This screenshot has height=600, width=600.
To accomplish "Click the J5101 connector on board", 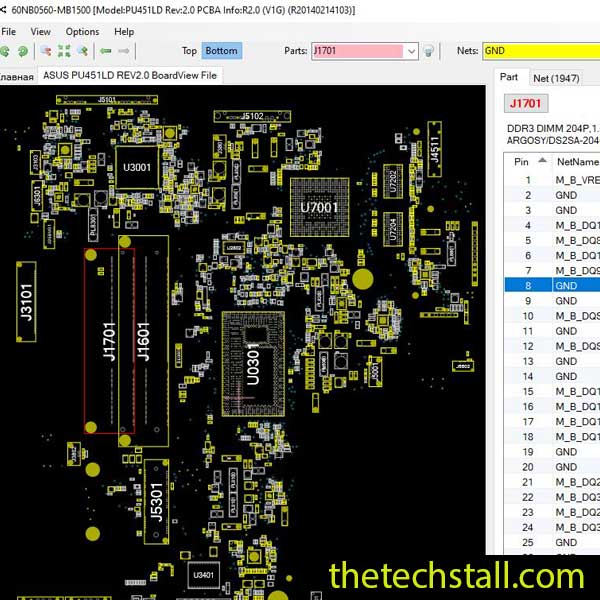I will 107,100.
